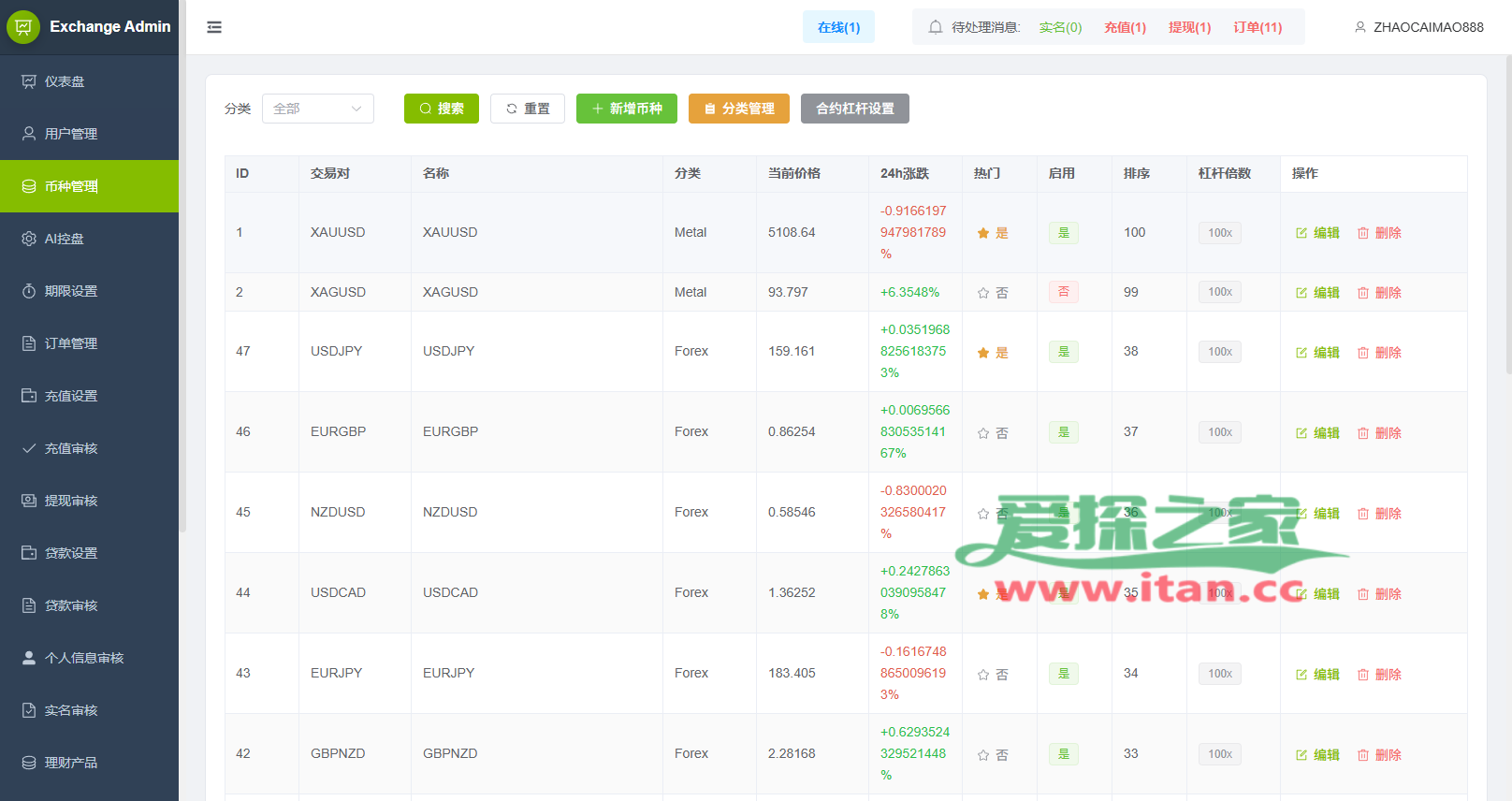This screenshot has width=1512, height=801.
Task: Click the user avatar icon for ZHAOCAIMAO888
Action: 1360,27
